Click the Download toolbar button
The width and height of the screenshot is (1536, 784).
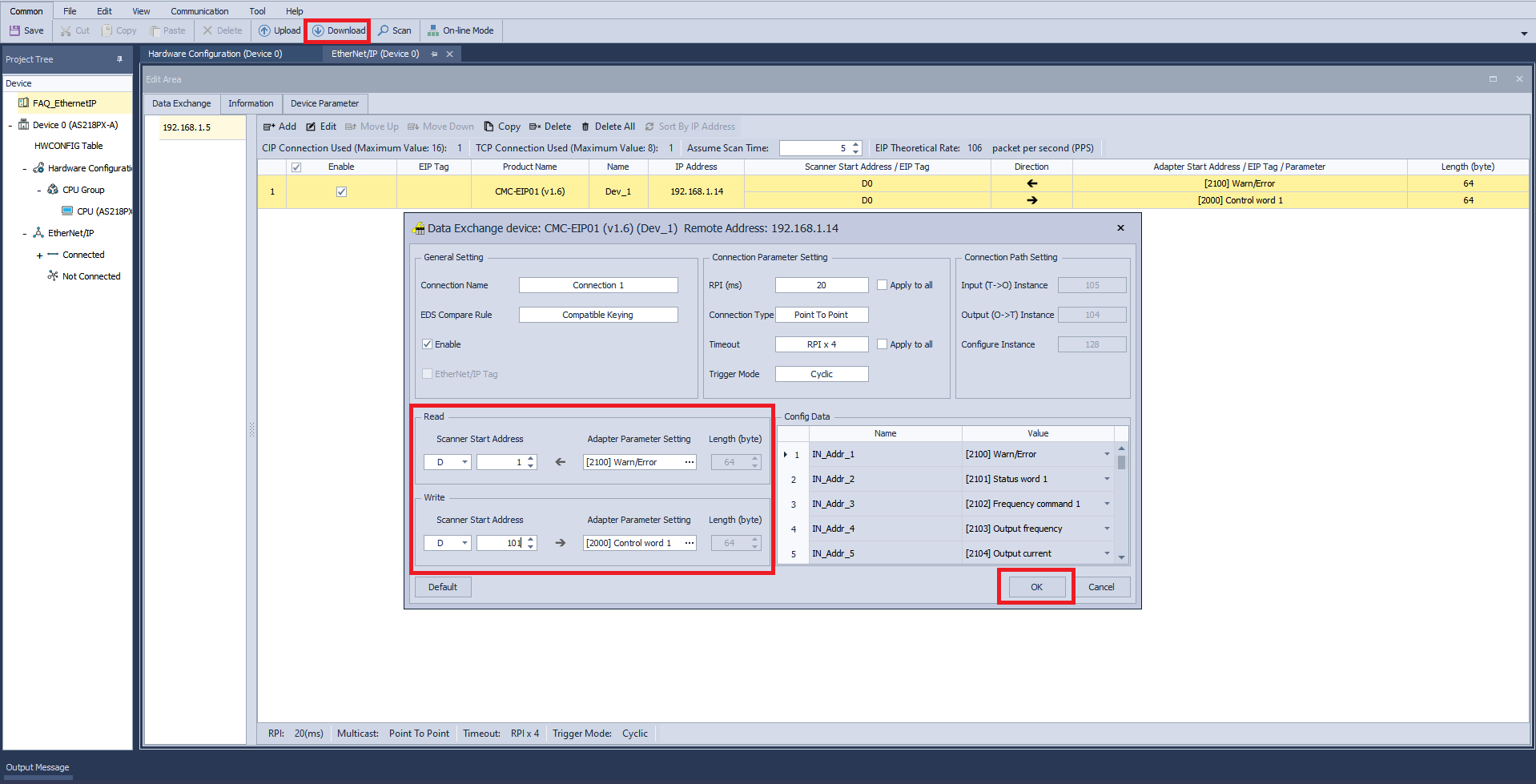[338, 30]
